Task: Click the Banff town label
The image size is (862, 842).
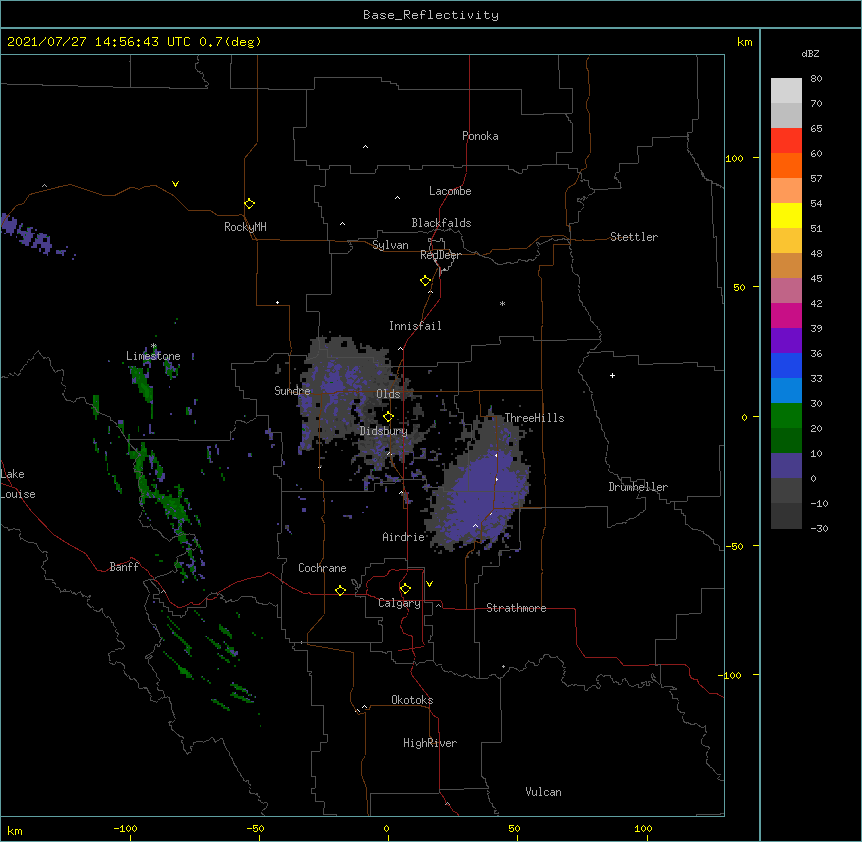Action: pos(124,567)
